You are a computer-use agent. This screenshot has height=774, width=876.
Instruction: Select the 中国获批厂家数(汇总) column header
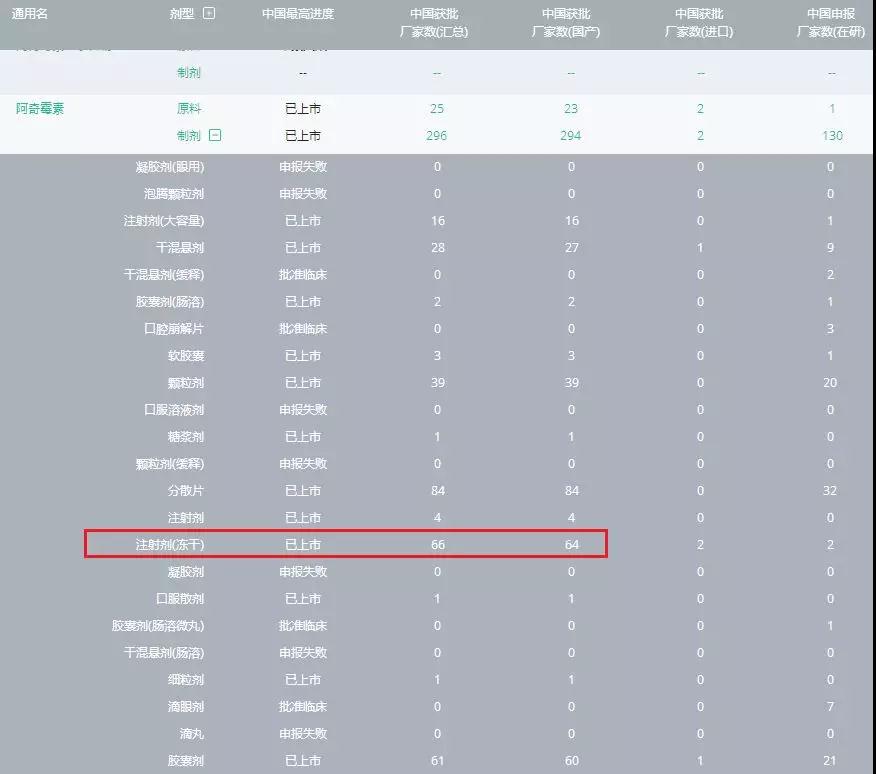pyautogui.click(x=438, y=22)
